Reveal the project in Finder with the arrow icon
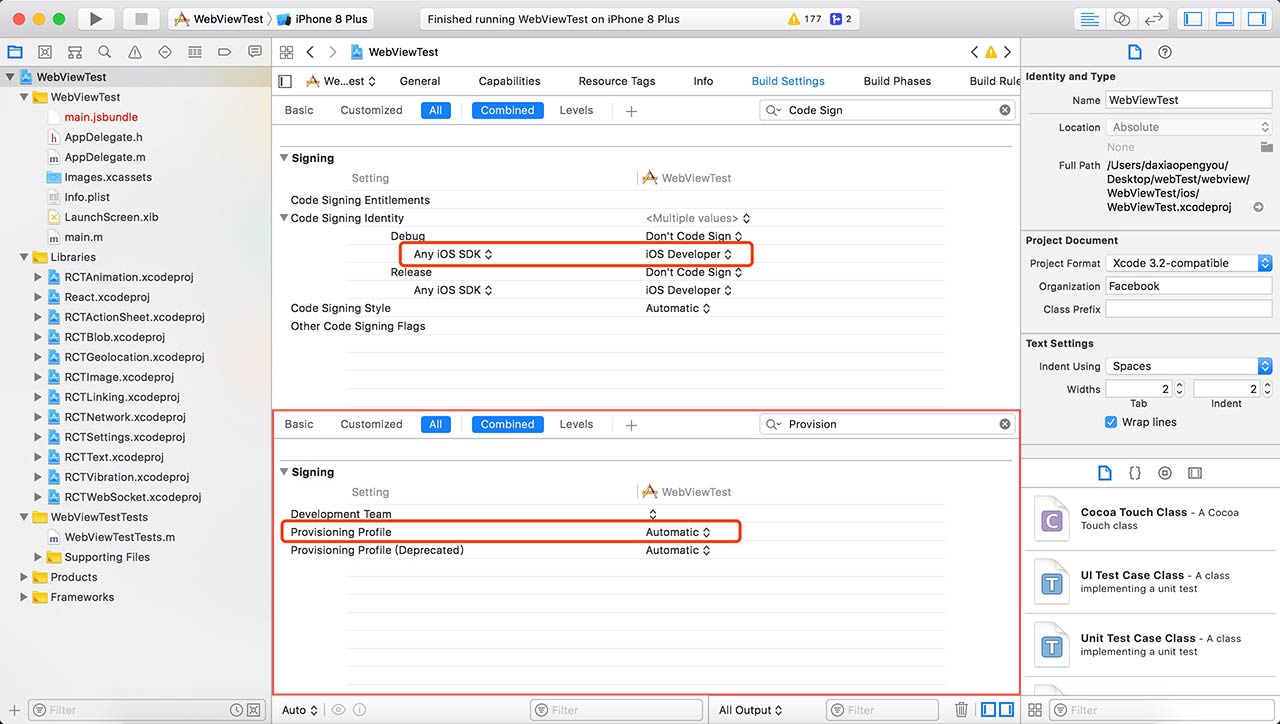Image resolution: width=1280 pixels, height=724 pixels. pyautogui.click(x=1258, y=207)
